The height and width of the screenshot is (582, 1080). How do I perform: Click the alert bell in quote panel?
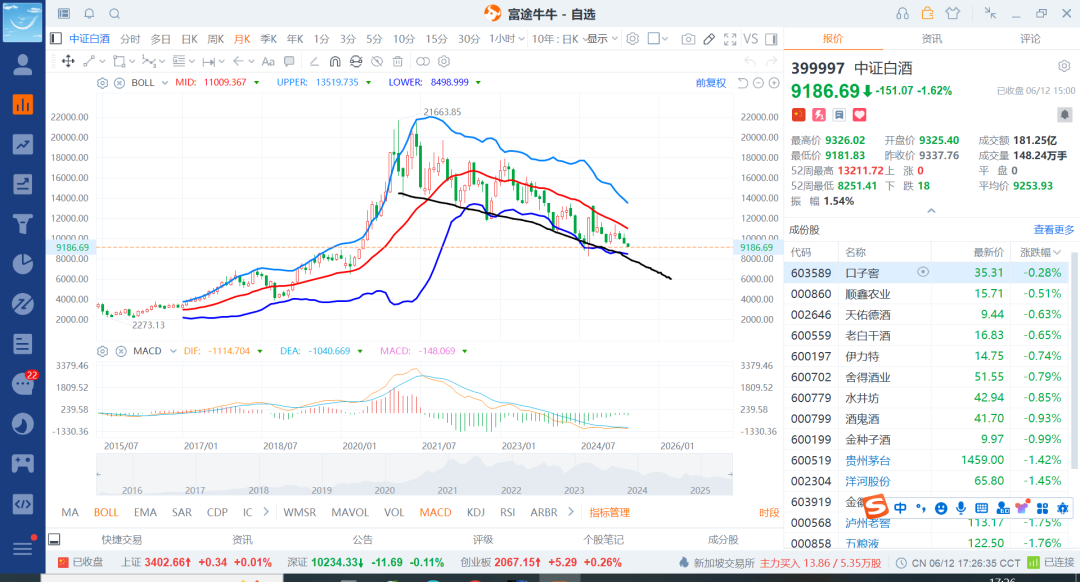point(1064,115)
